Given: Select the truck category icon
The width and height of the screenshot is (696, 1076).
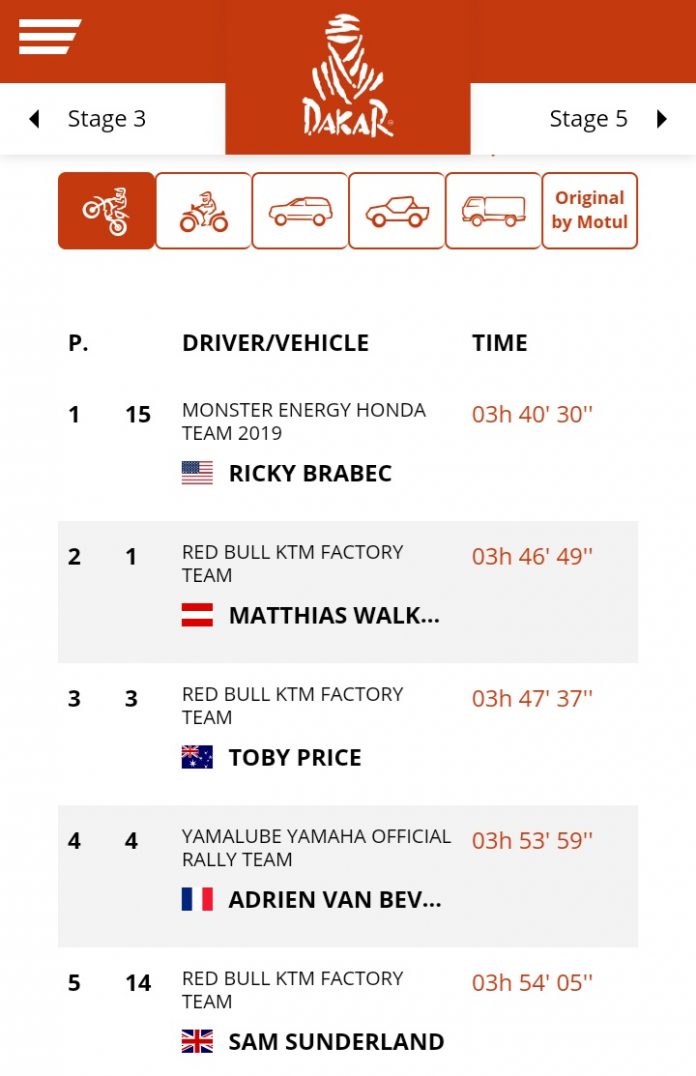Looking at the screenshot, I should (493, 211).
